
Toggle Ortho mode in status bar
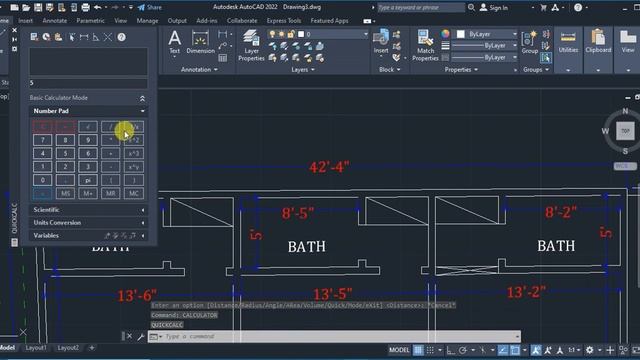pyautogui.click(x=451, y=350)
